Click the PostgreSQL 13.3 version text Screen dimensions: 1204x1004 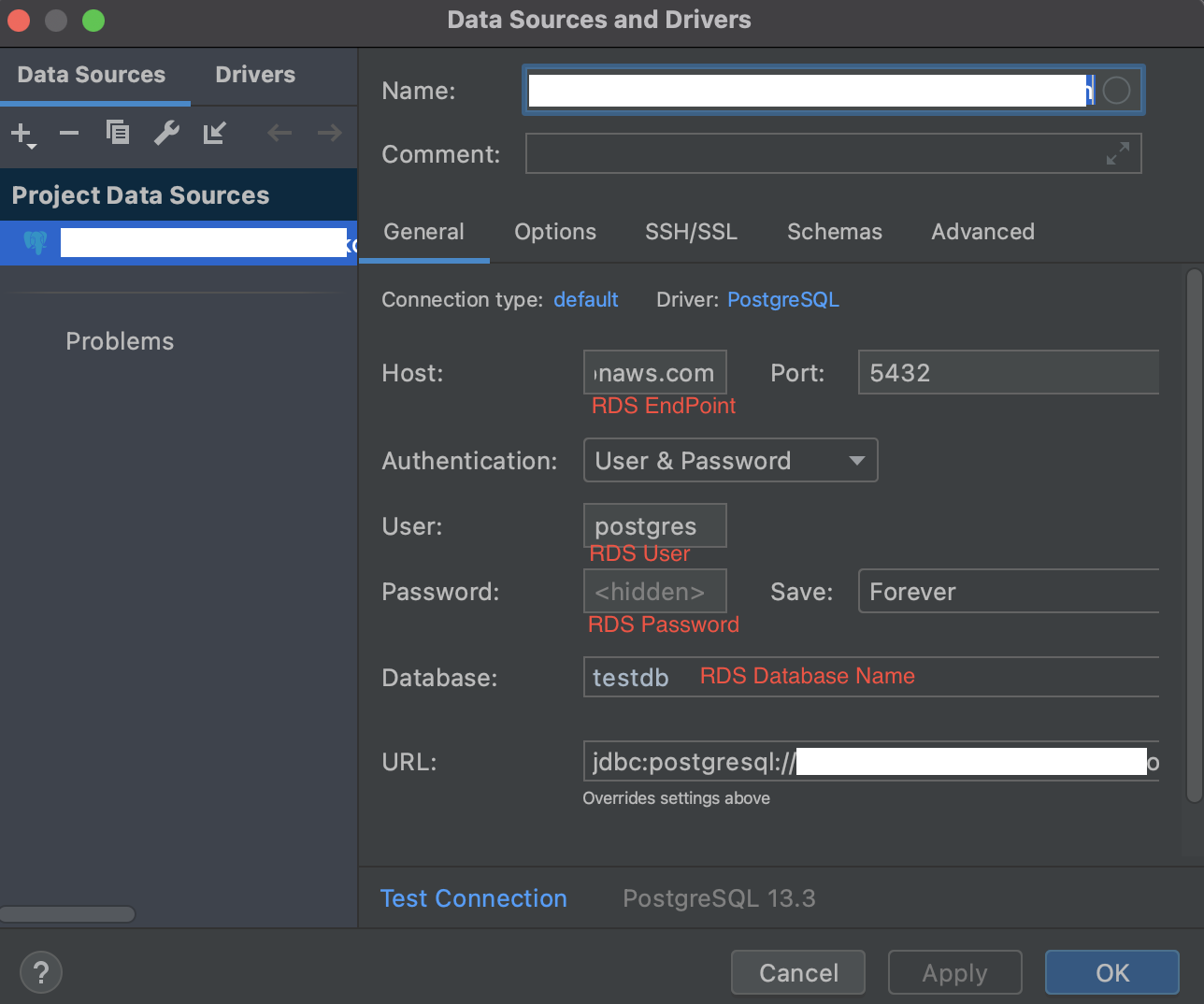pos(719,898)
